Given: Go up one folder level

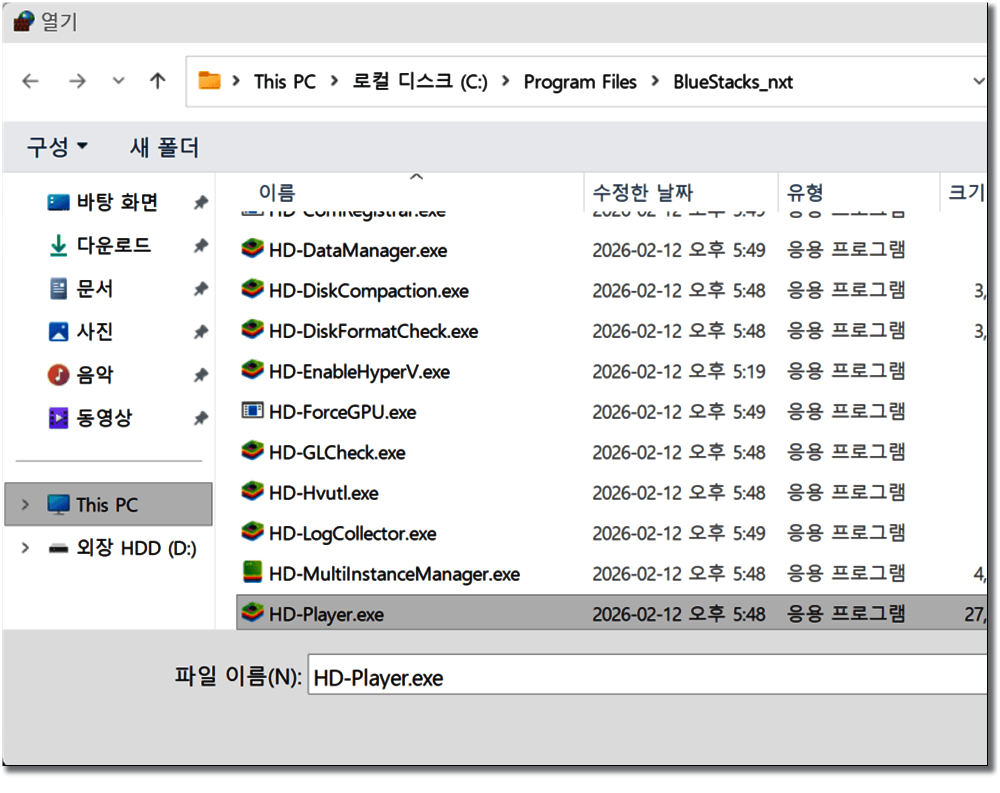Looking at the screenshot, I should pos(158,81).
